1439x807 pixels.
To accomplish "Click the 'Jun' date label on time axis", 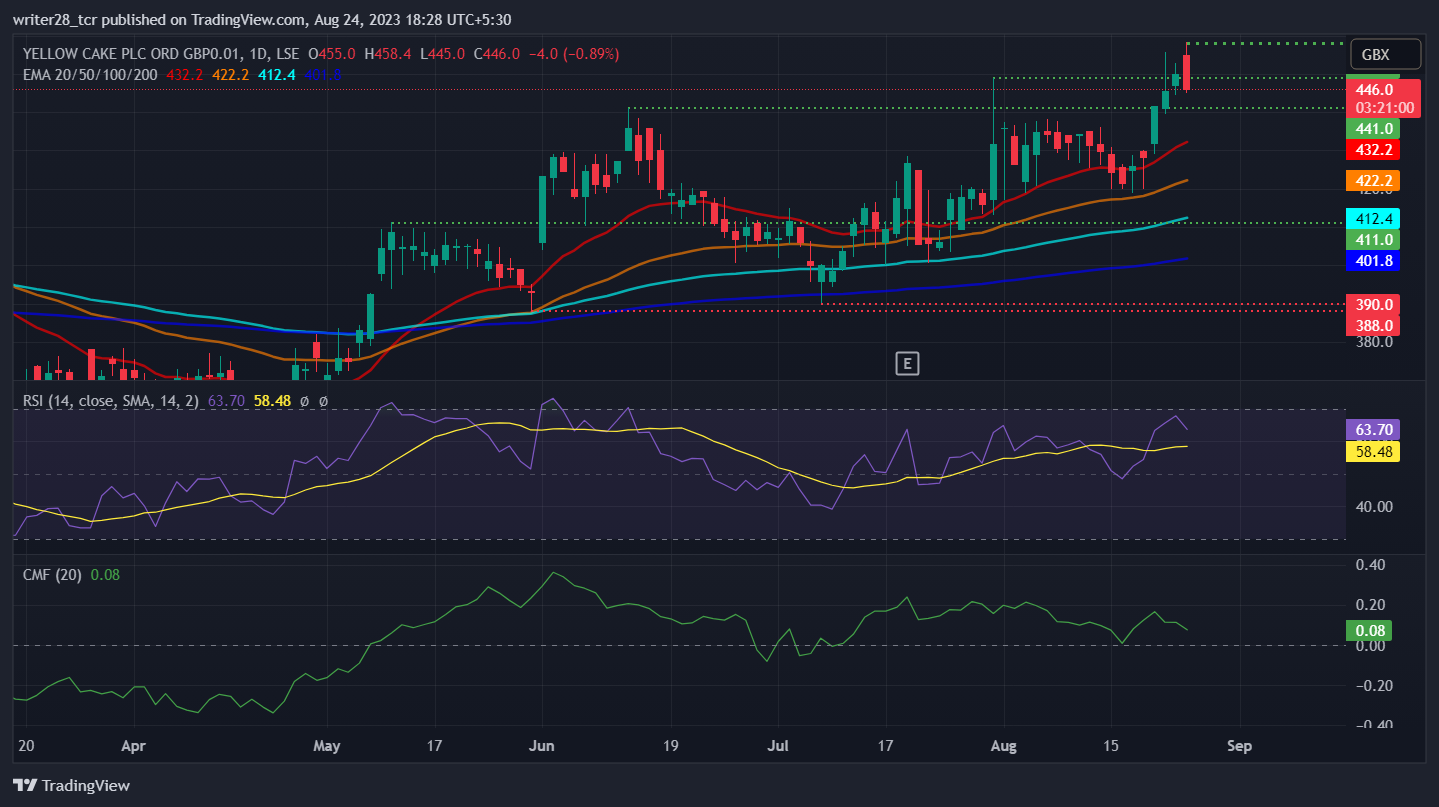I will tap(541, 746).
